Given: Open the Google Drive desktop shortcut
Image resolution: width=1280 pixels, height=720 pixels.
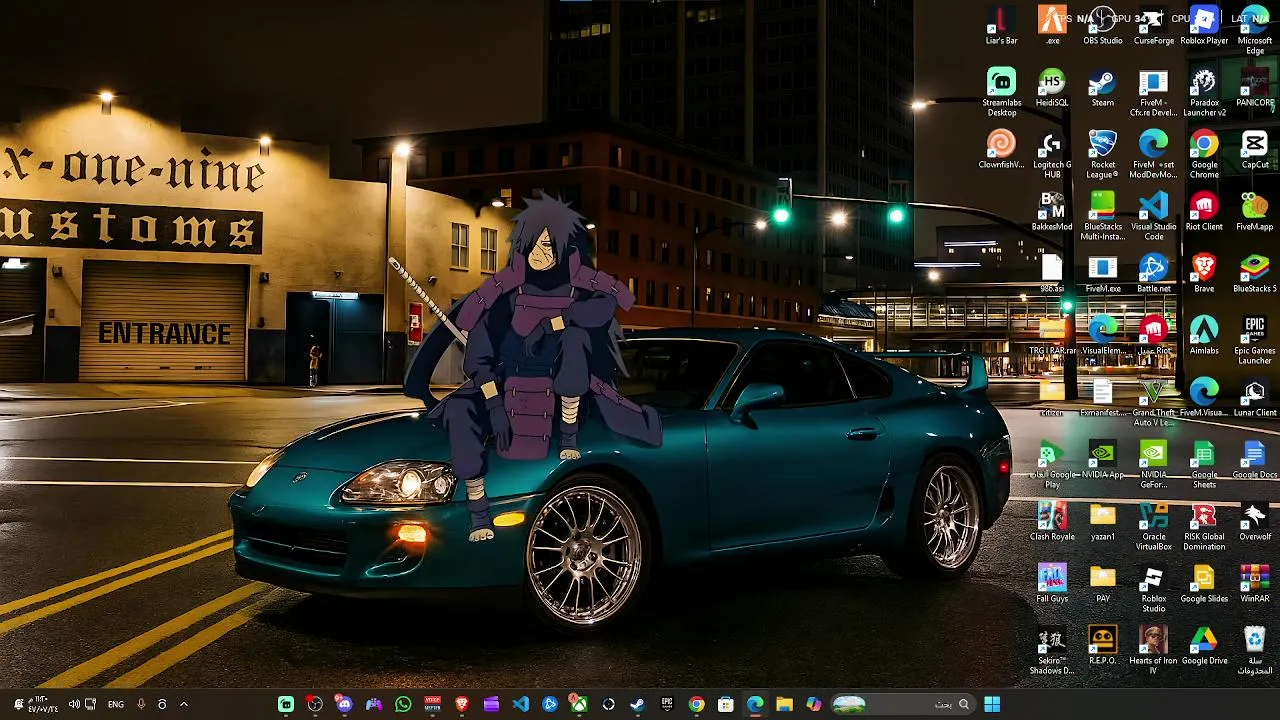Looking at the screenshot, I should click(x=1204, y=646).
